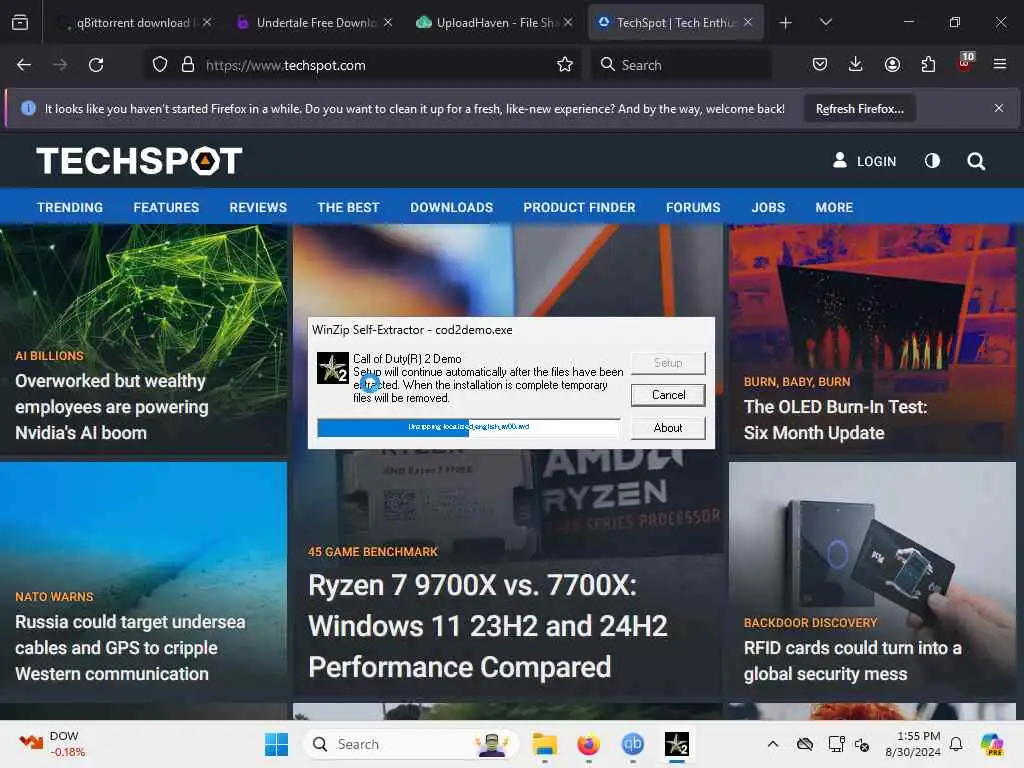Open JOBS menu item
Screen dimensions: 1024x768
coord(768,208)
